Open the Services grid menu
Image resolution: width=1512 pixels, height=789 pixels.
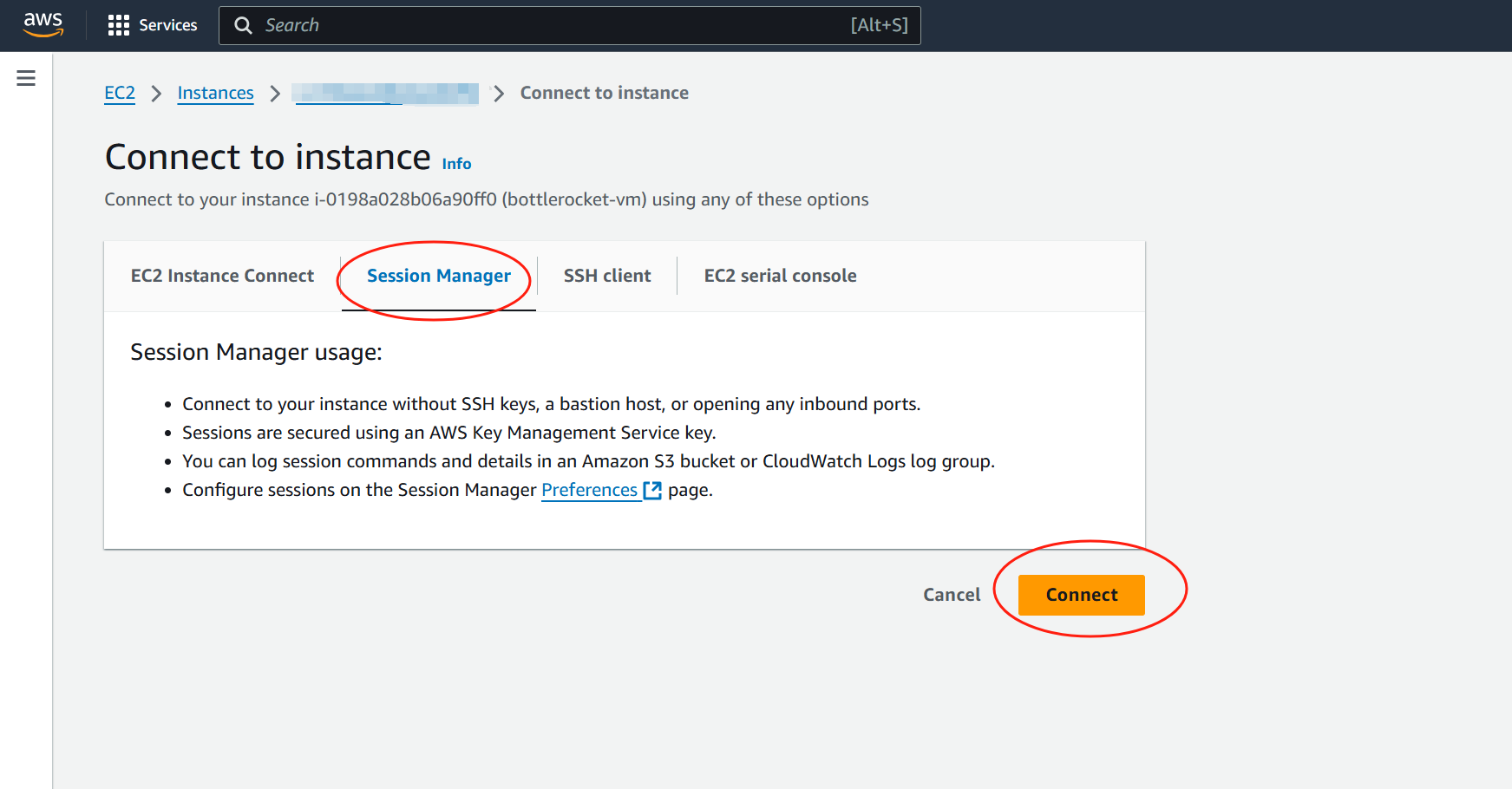(x=118, y=26)
